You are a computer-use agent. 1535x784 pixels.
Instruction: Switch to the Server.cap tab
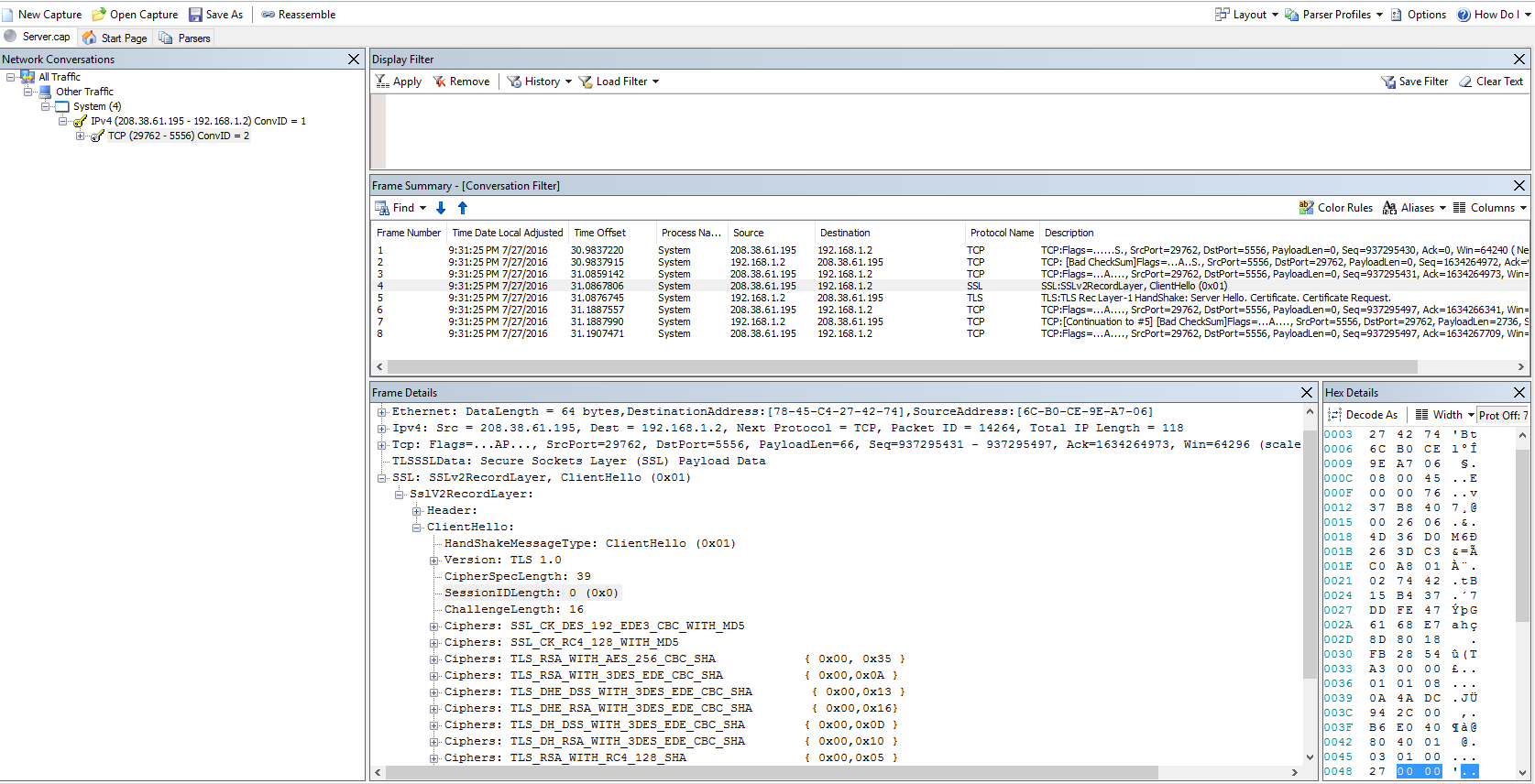click(x=38, y=37)
